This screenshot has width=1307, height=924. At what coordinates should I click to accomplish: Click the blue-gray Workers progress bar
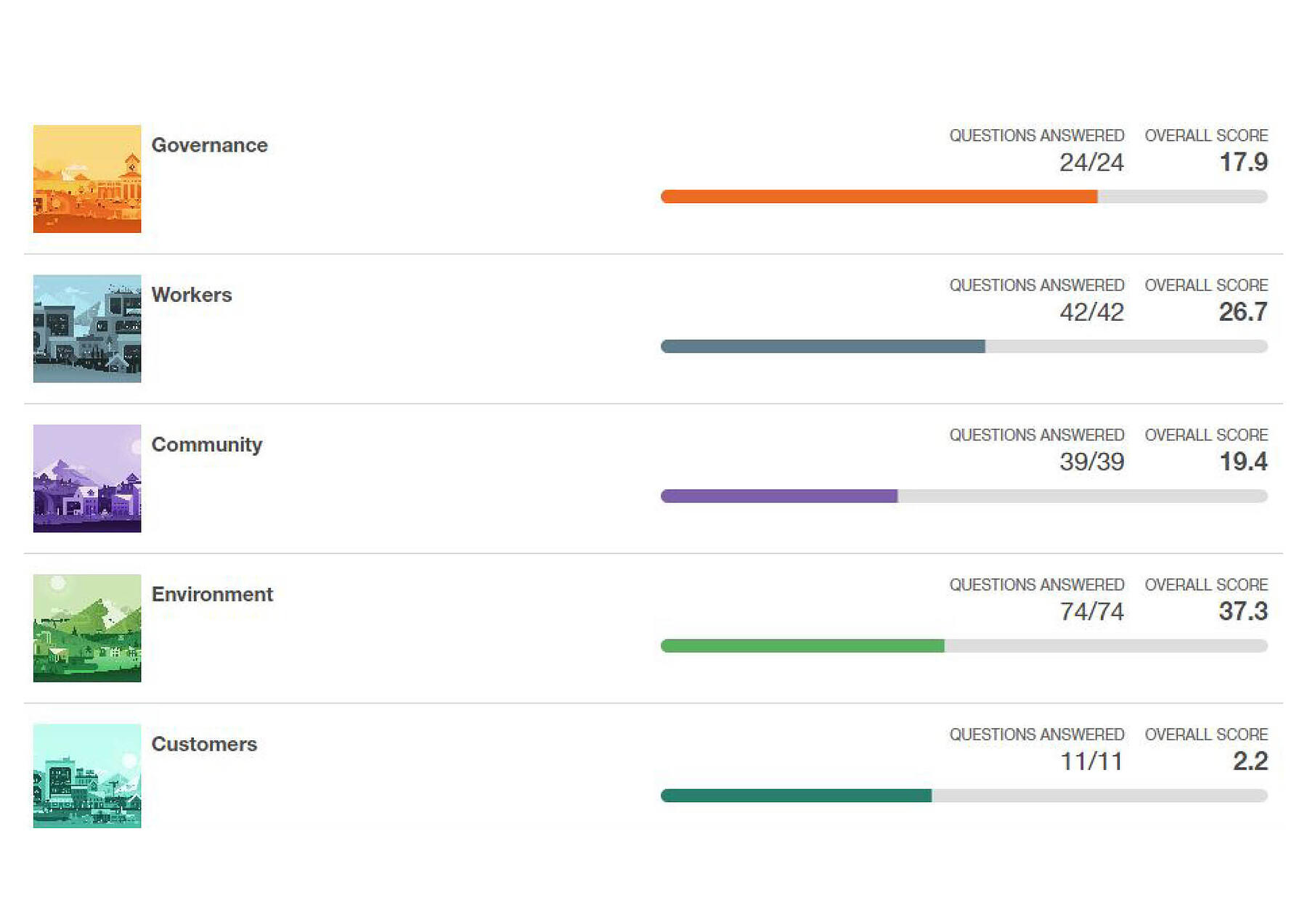point(964,346)
